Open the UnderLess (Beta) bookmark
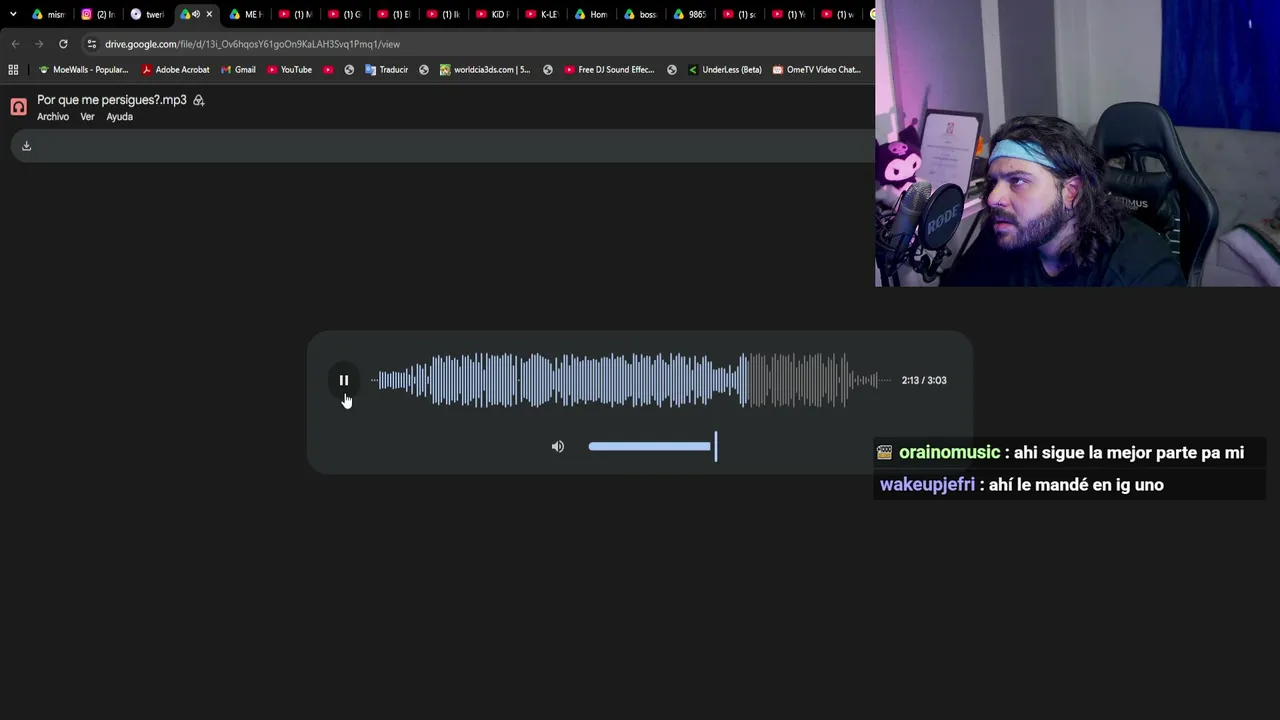 (725, 70)
